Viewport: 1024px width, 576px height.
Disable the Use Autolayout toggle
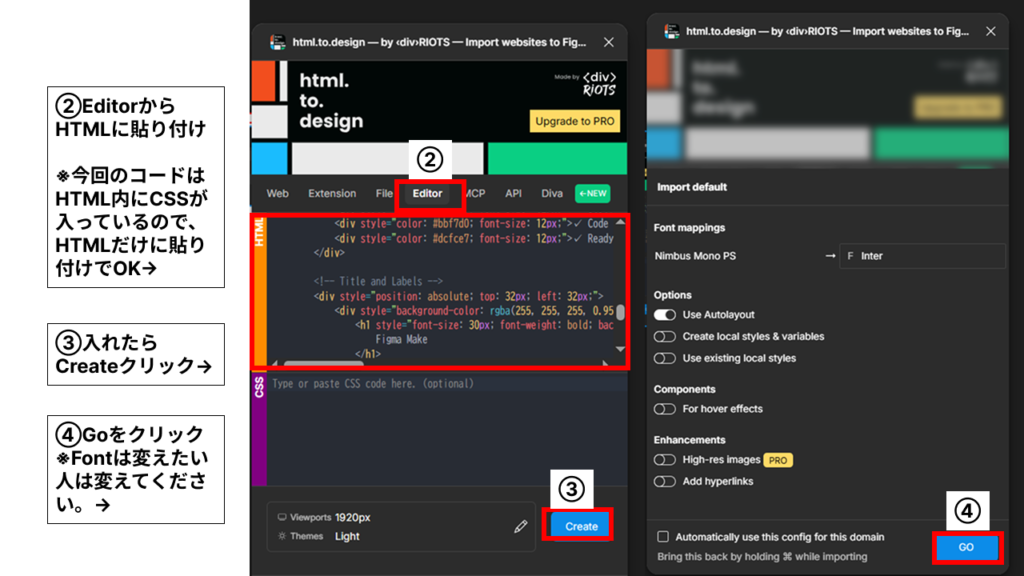(x=665, y=315)
